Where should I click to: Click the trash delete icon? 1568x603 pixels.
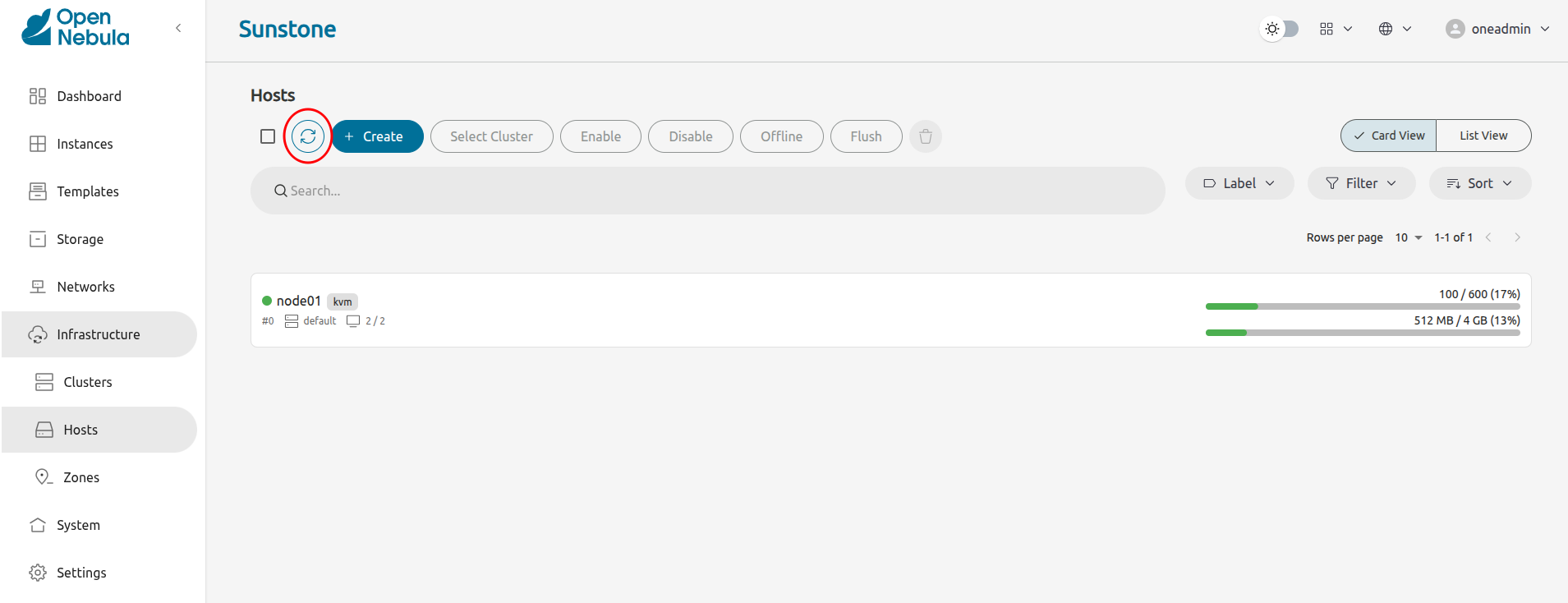(x=926, y=136)
